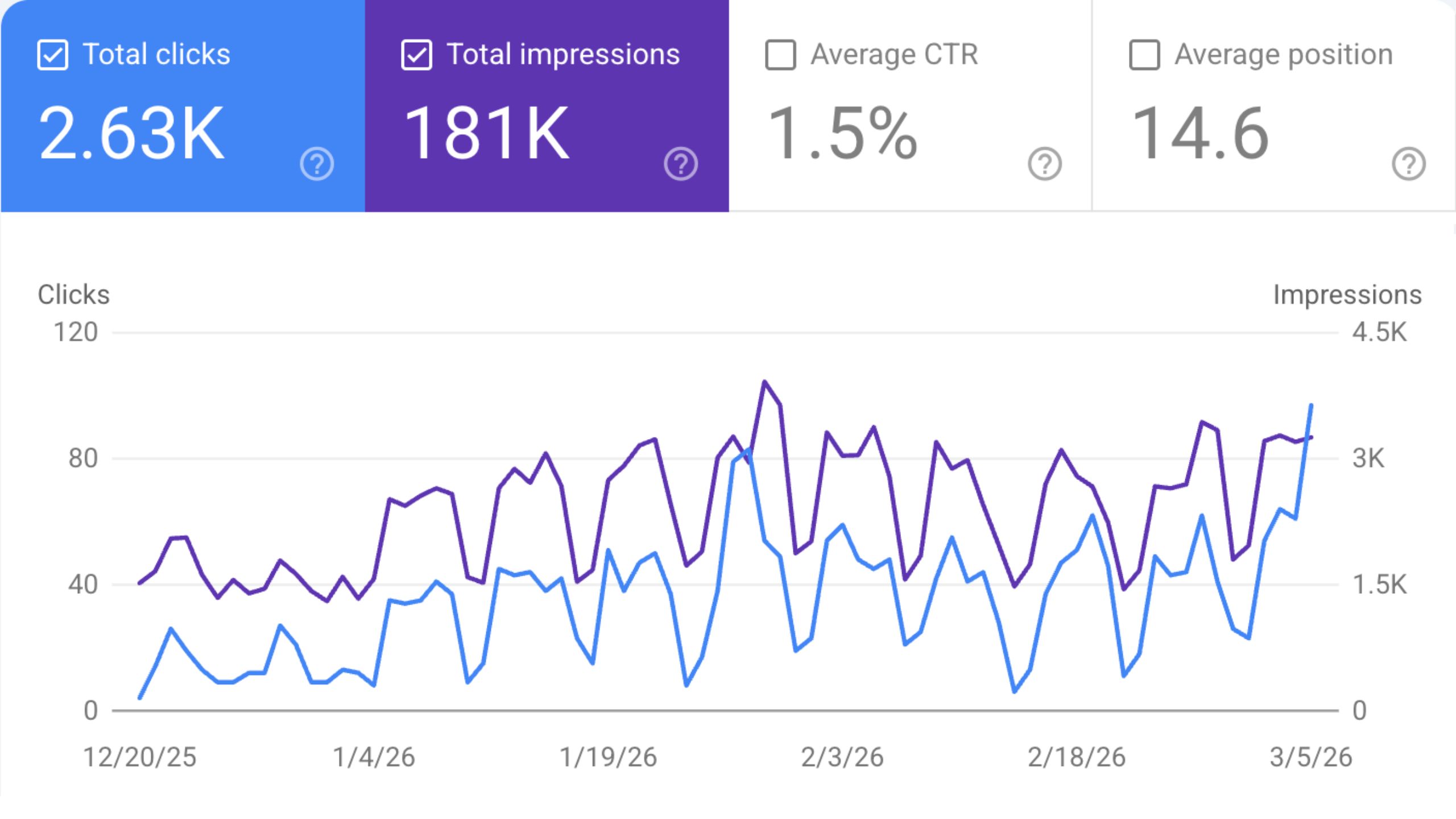1456x819 pixels.
Task: Click the 12/20/25 date label
Action: (x=140, y=757)
